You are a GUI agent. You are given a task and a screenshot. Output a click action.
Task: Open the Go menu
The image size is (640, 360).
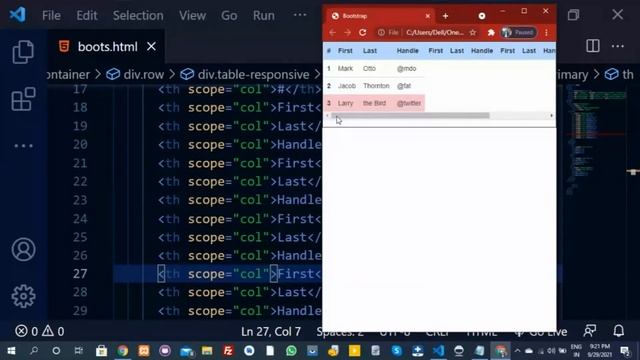(x=229, y=16)
